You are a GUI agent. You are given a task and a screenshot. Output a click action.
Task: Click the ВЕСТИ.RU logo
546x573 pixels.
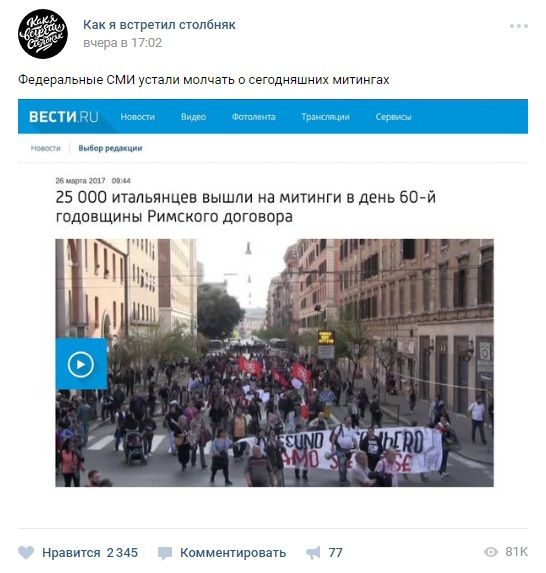pyautogui.click(x=64, y=117)
